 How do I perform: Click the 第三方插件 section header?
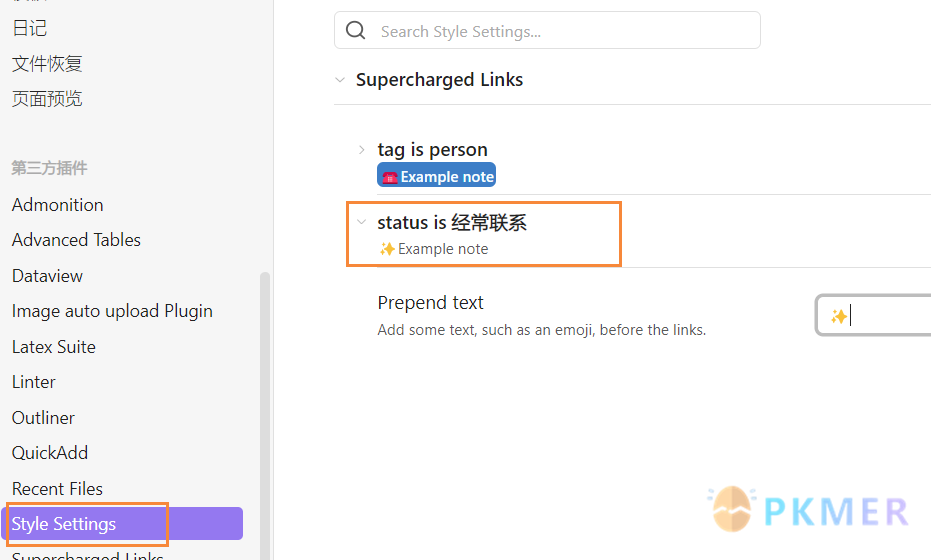(x=49, y=168)
